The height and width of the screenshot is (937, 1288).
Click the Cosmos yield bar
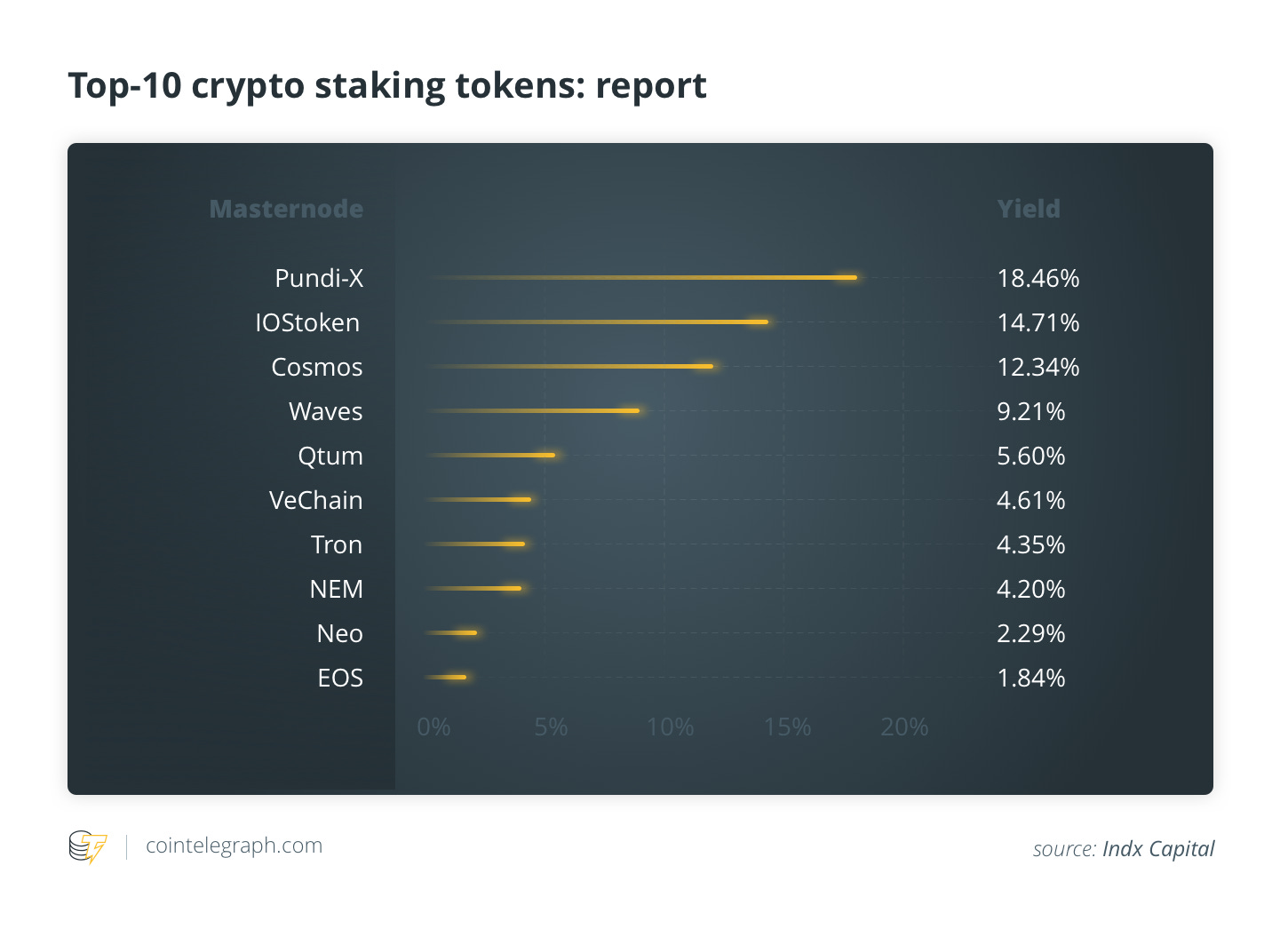tap(571, 366)
